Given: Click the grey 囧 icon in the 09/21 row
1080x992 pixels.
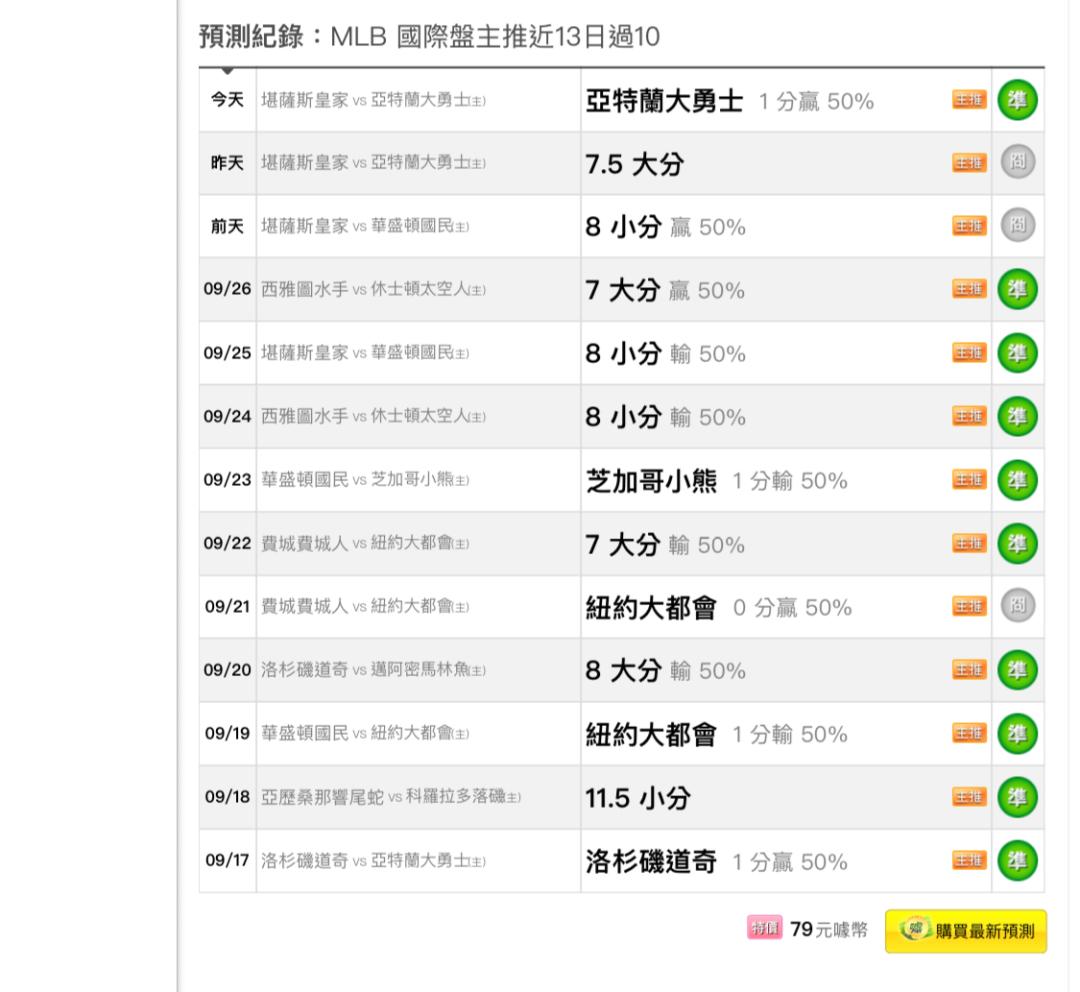Looking at the screenshot, I should [1017, 606].
